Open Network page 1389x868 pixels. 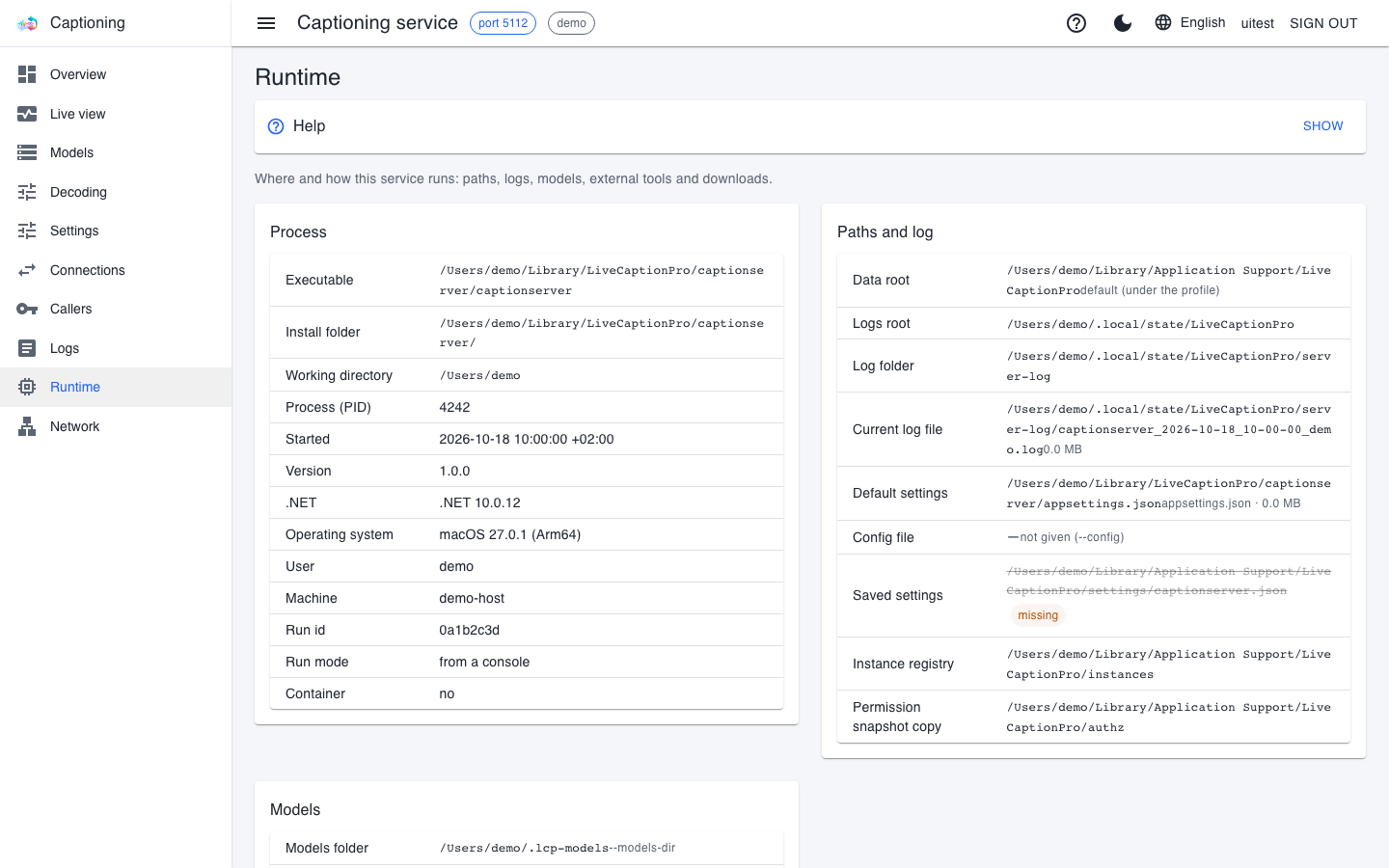coord(116,426)
